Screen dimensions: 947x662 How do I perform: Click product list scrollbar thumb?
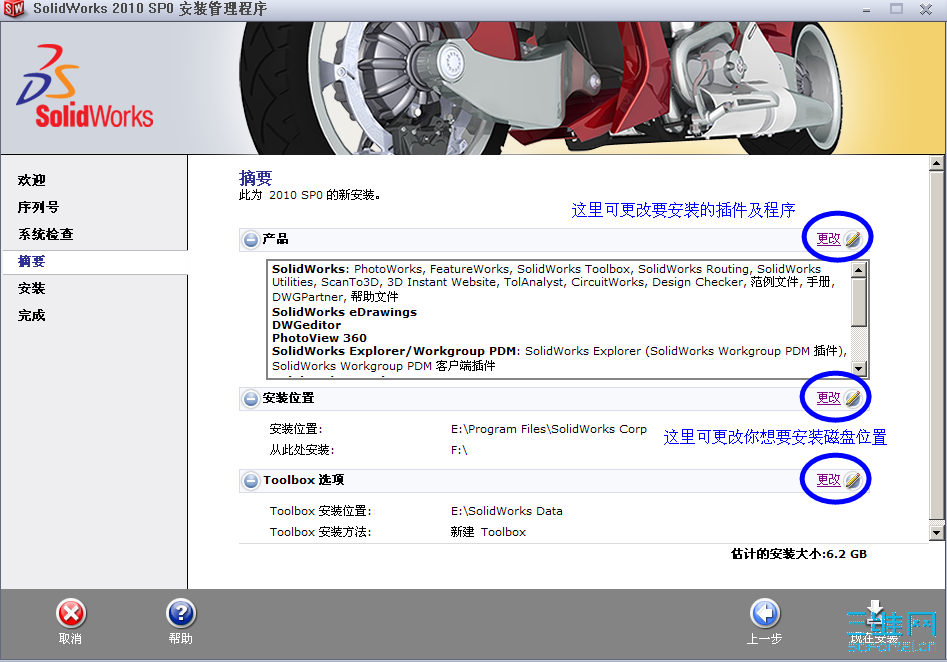(859, 302)
